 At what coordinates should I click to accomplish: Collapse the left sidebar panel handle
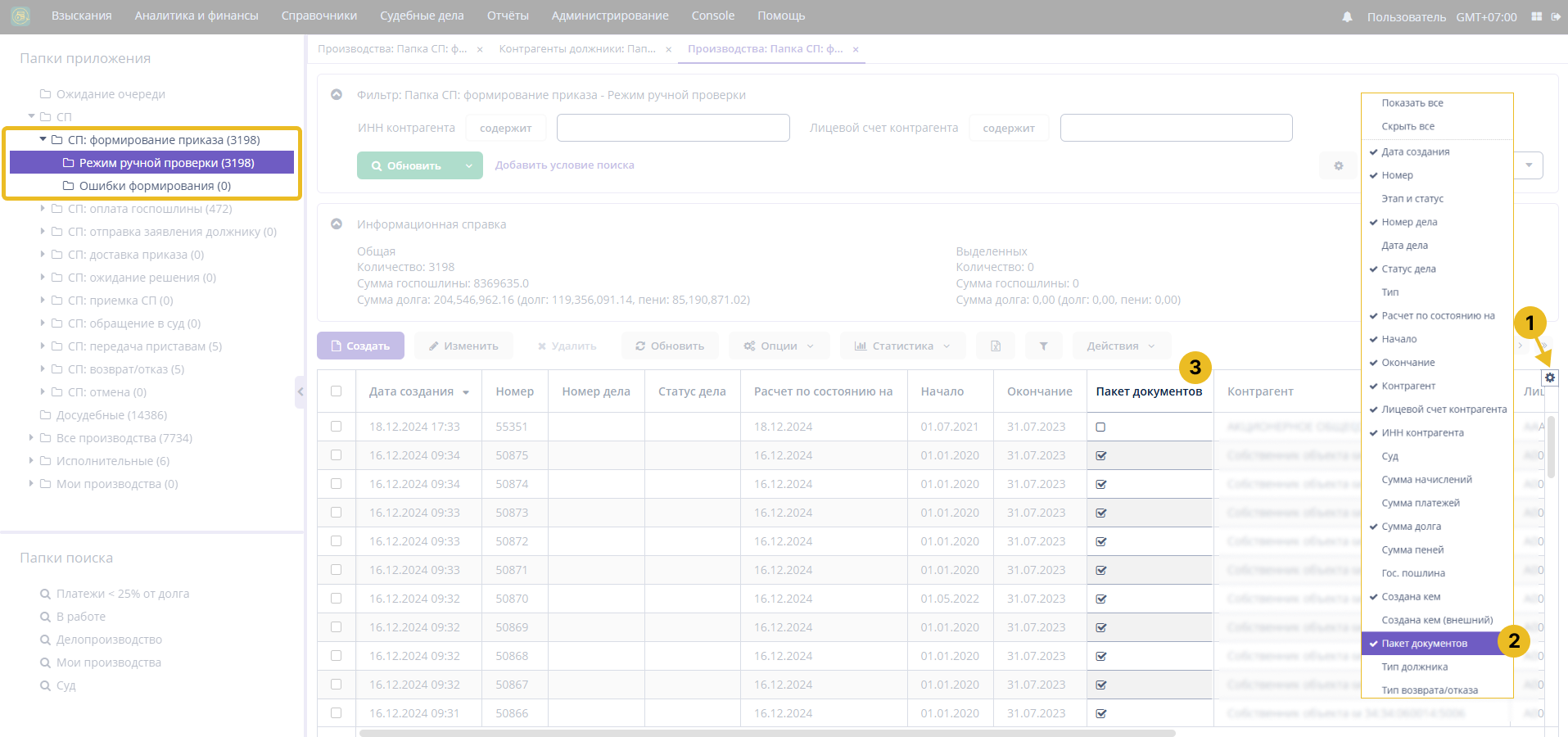300,391
